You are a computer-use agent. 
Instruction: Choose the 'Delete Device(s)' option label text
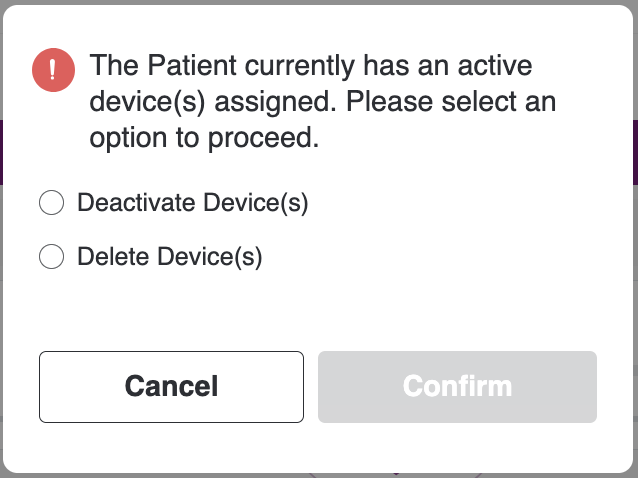coord(170,256)
